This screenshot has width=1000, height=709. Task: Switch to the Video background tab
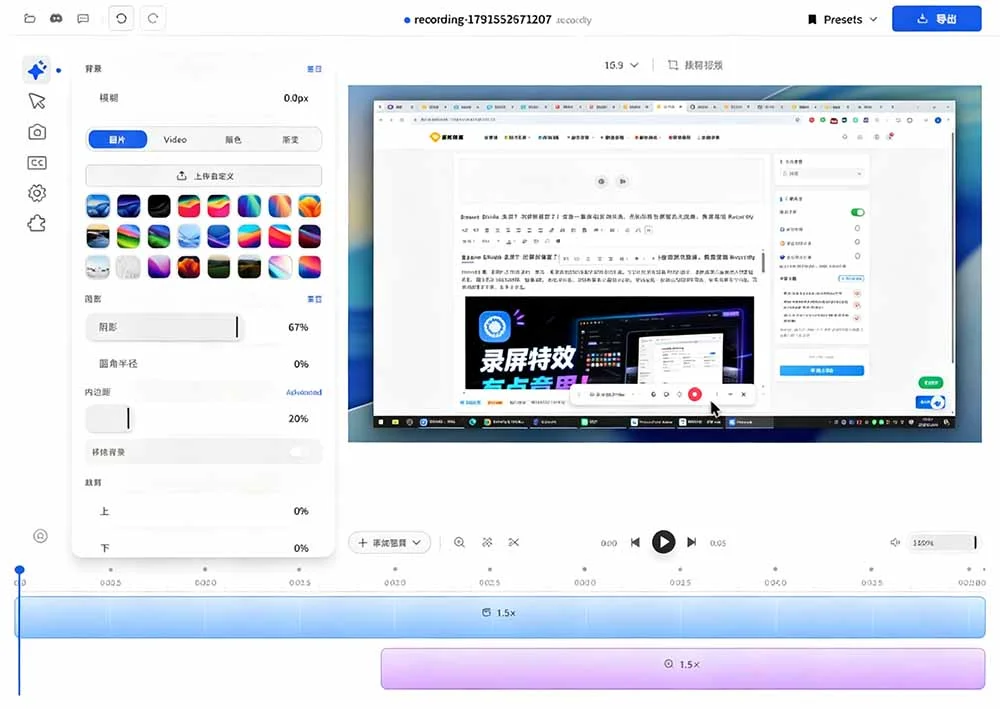coord(175,140)
